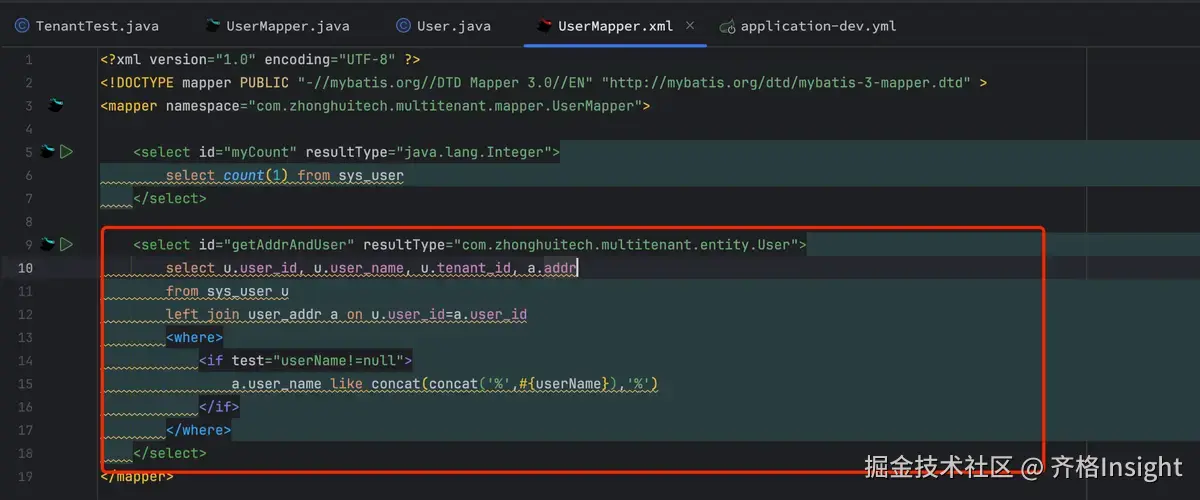Viewport: 1200px width, 500px height.
Task: Click the class icon on User.java tab
Action: (403, 26)
